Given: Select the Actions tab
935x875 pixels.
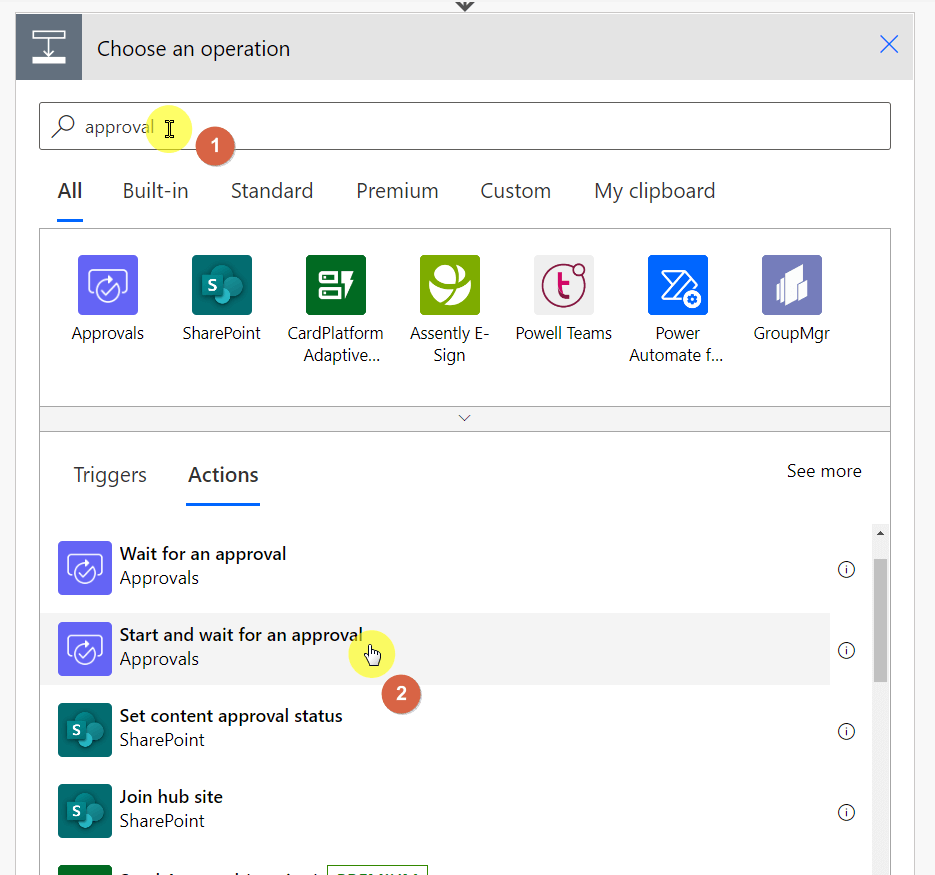Looking at the screenshot, I should point(223,475).
